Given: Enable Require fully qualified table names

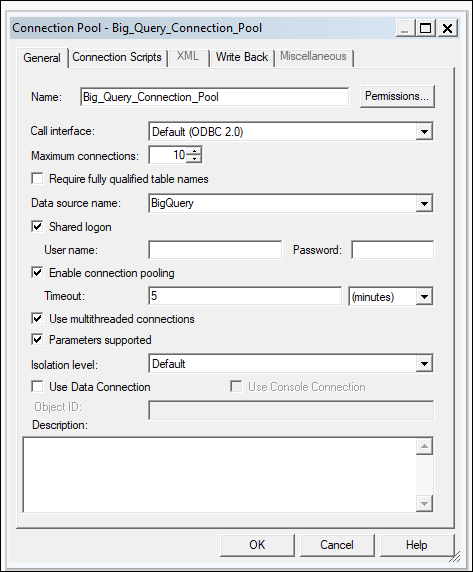Looking at the screenshot, I should (x=37, y=179).
